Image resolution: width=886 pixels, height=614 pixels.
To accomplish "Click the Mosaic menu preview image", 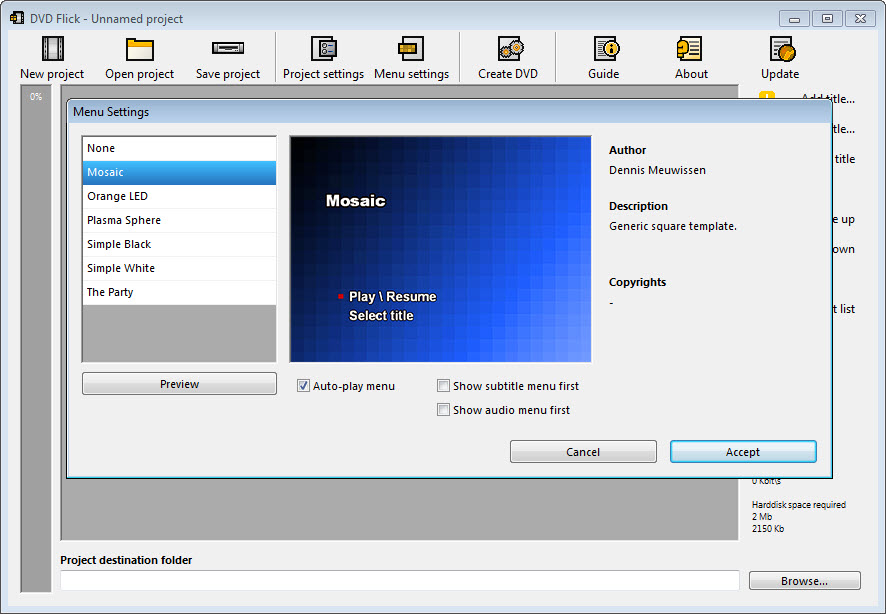I will tap(440, 249).
